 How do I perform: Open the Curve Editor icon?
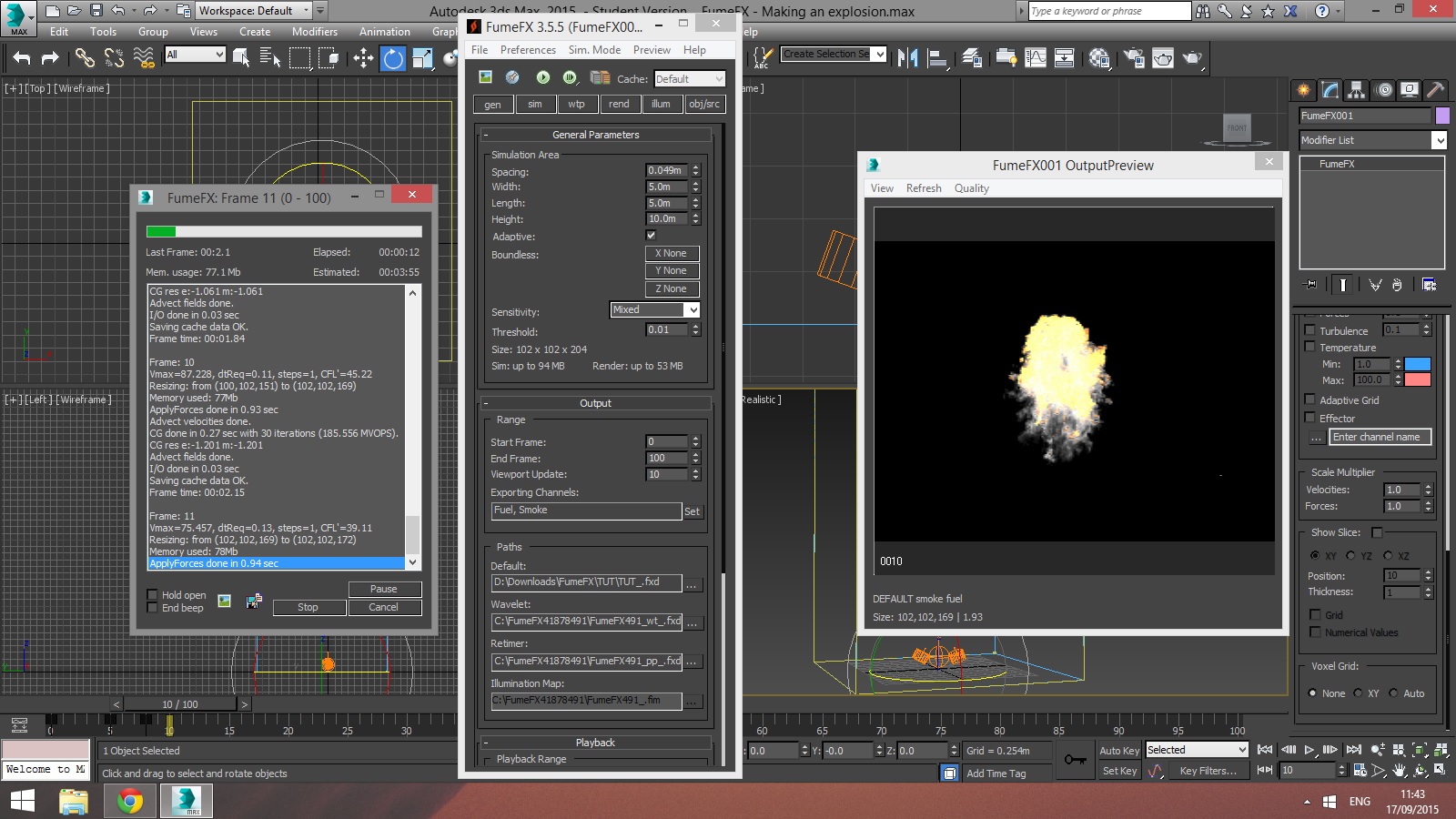1036,58
